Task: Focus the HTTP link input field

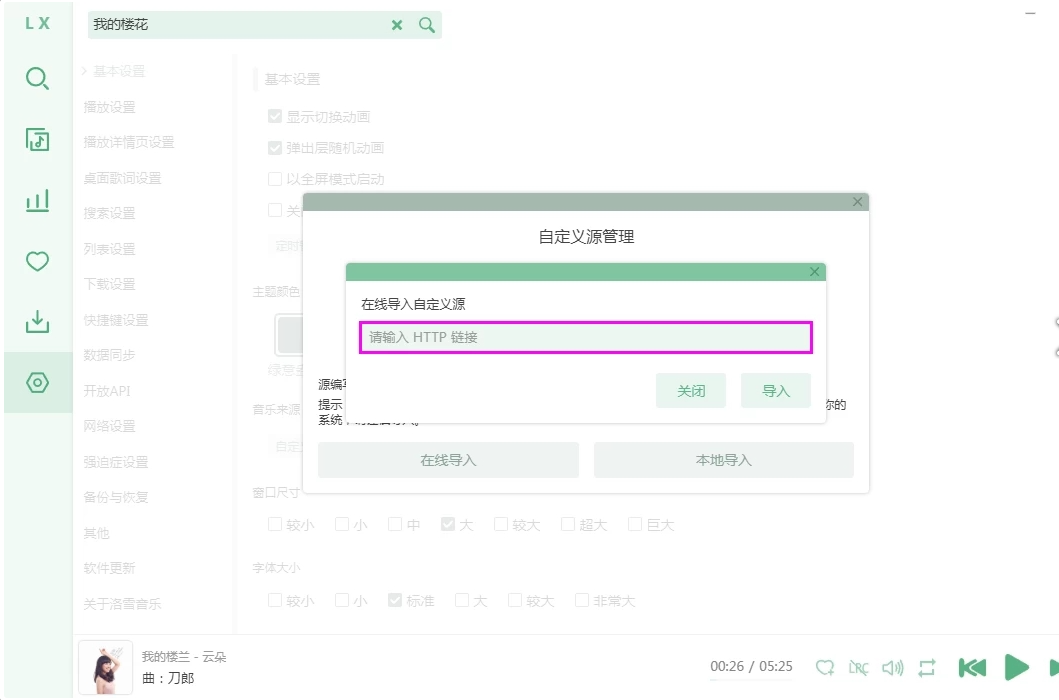Action: coord(585,338)
